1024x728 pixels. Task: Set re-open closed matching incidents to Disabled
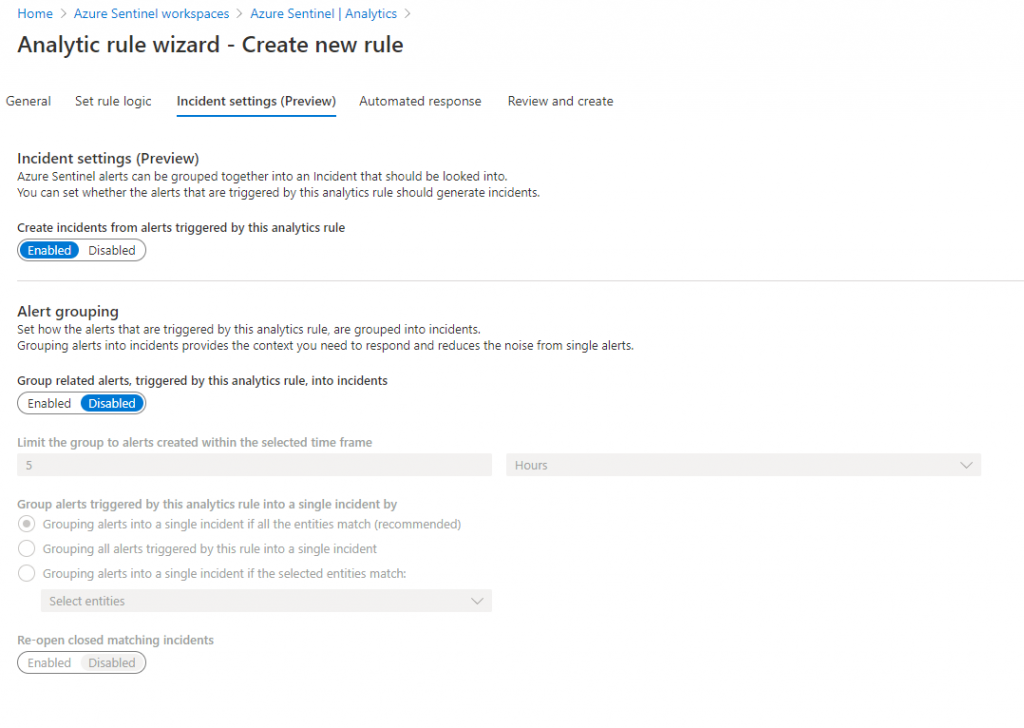[112, 663]
